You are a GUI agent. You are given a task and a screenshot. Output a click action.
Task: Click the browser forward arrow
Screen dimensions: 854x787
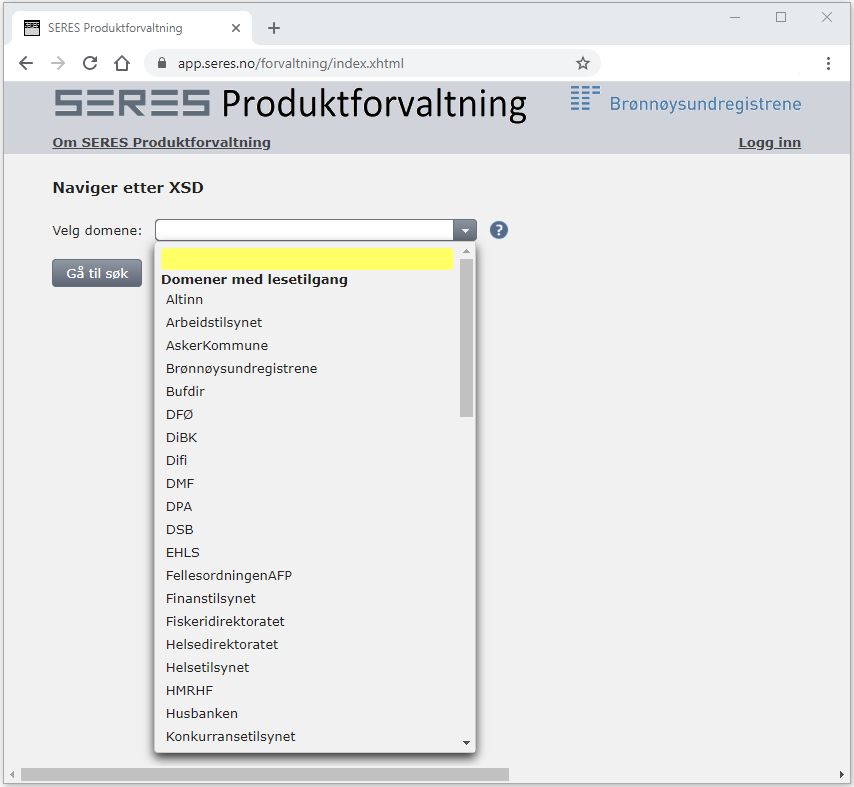(x=58, y=63)
